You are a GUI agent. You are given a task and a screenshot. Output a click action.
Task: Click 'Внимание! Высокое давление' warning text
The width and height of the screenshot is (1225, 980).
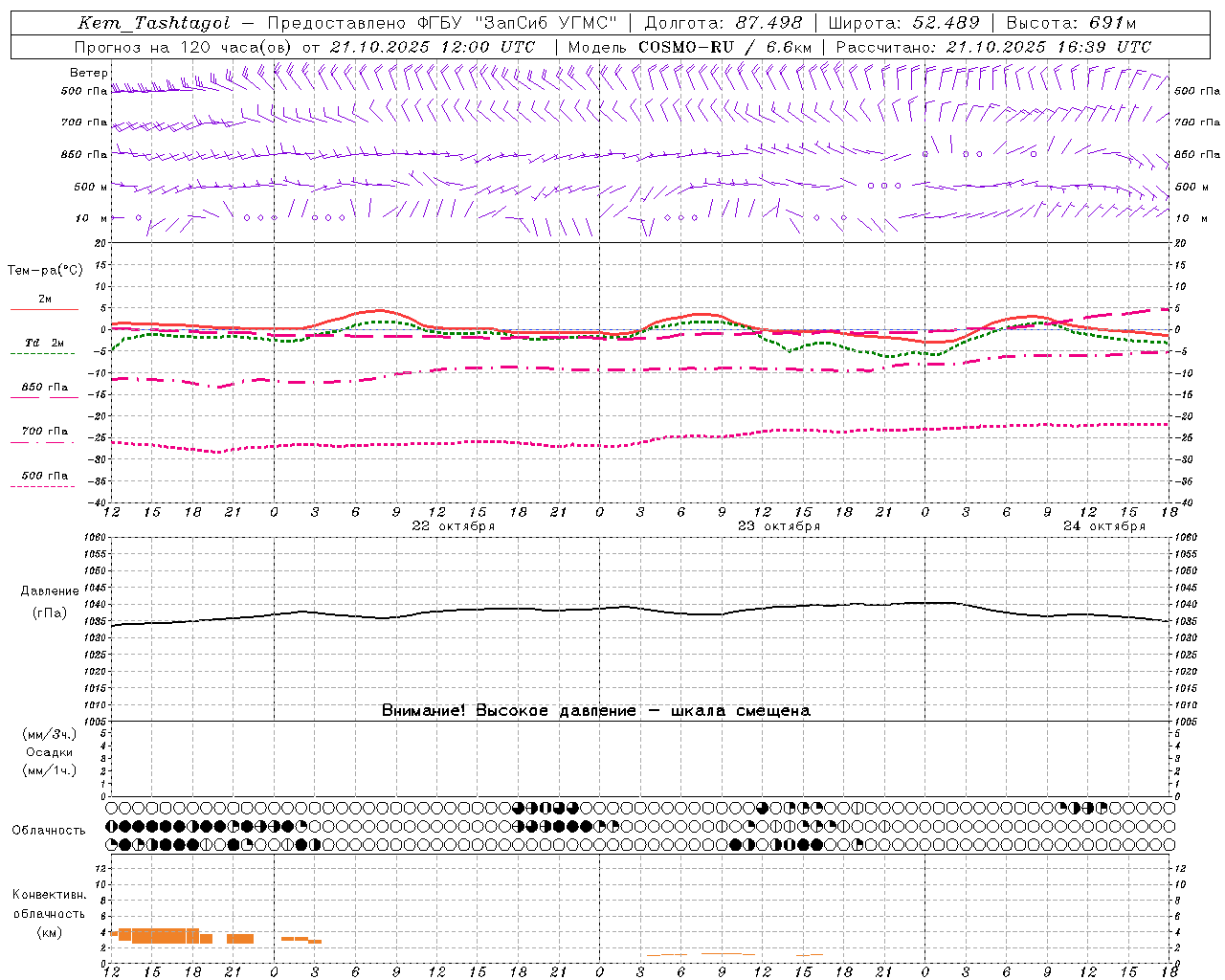pyautogui.click(x=508, y=711)
